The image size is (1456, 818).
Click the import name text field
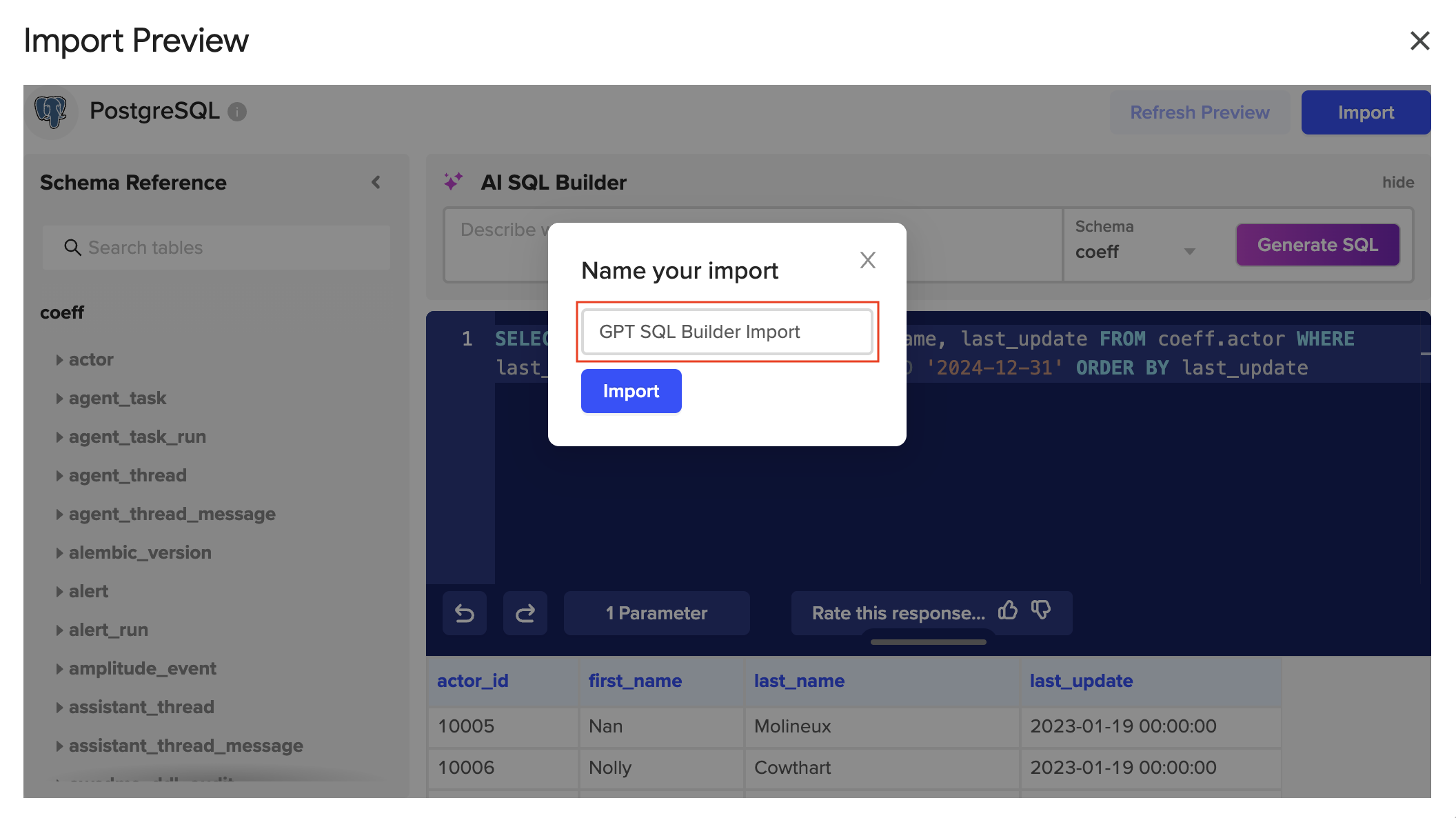727,332
